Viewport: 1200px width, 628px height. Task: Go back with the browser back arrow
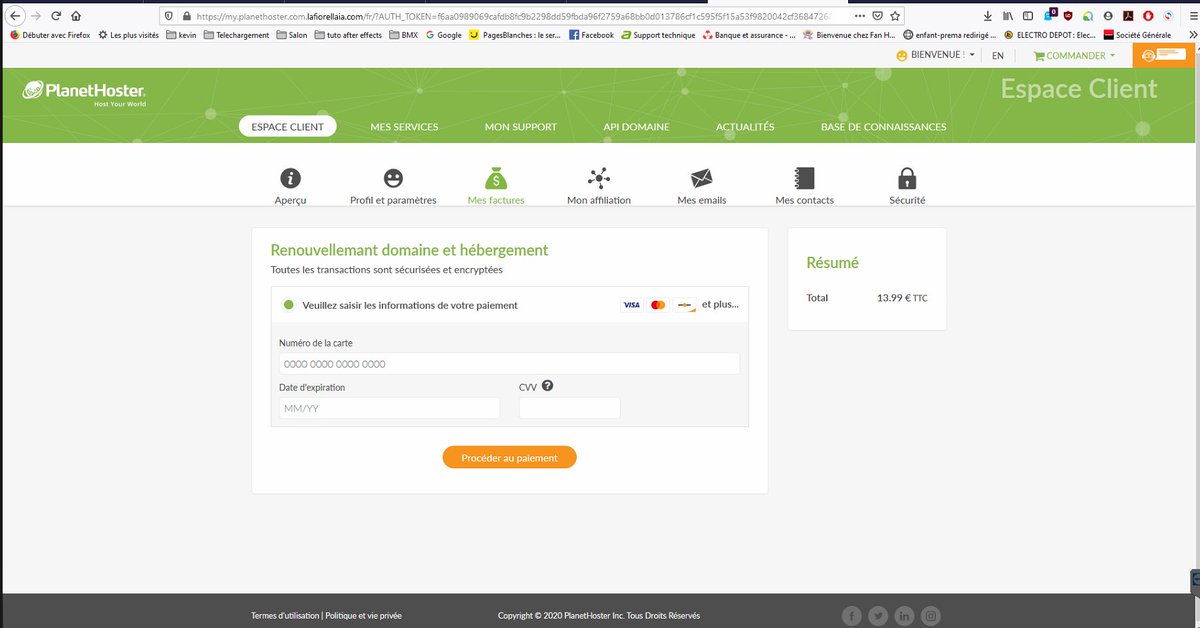pos(15,16)
